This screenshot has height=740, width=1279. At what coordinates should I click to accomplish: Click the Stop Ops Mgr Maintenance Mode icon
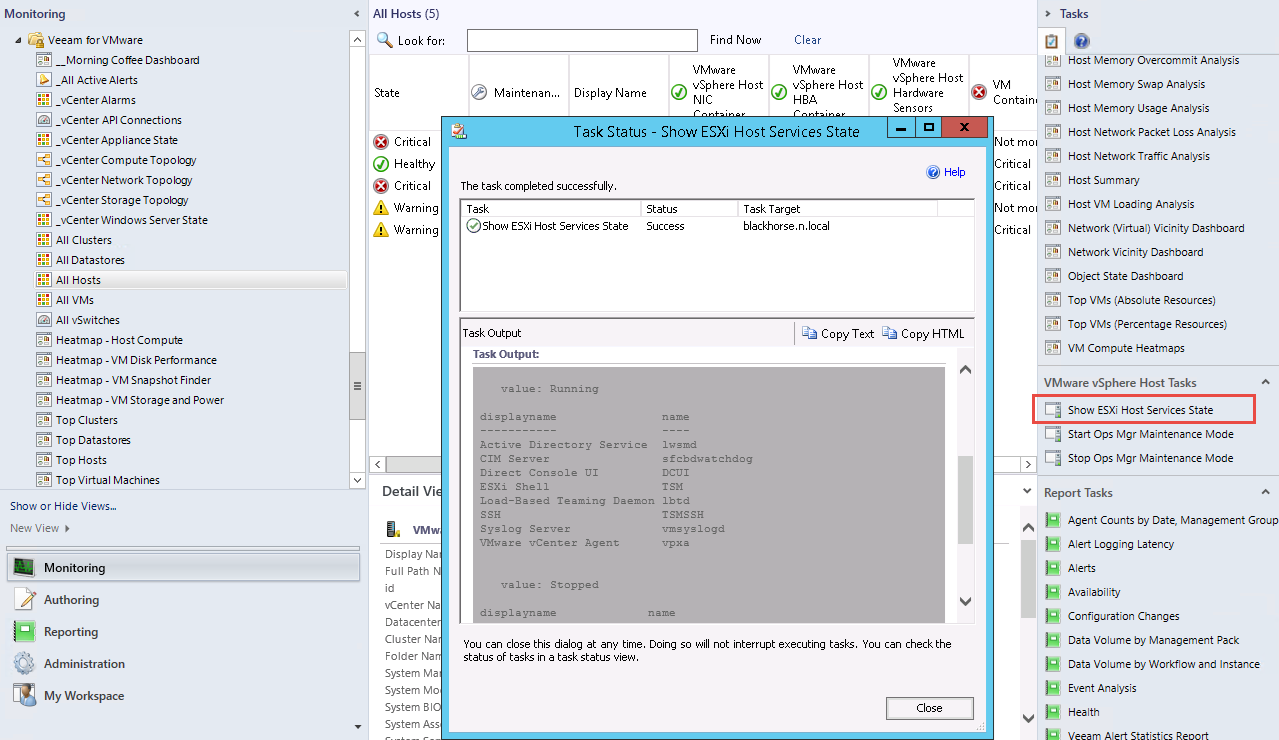click(1051, 458)
